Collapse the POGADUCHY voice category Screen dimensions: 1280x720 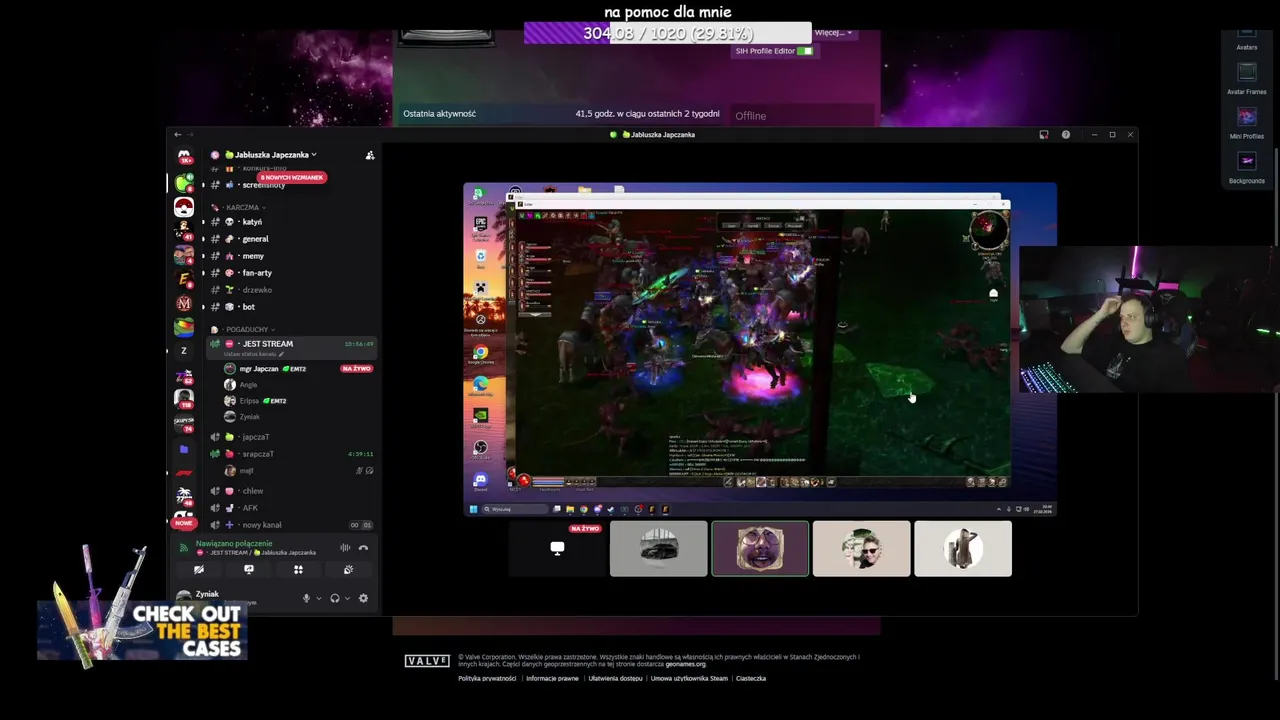click(x=244, y=329)
